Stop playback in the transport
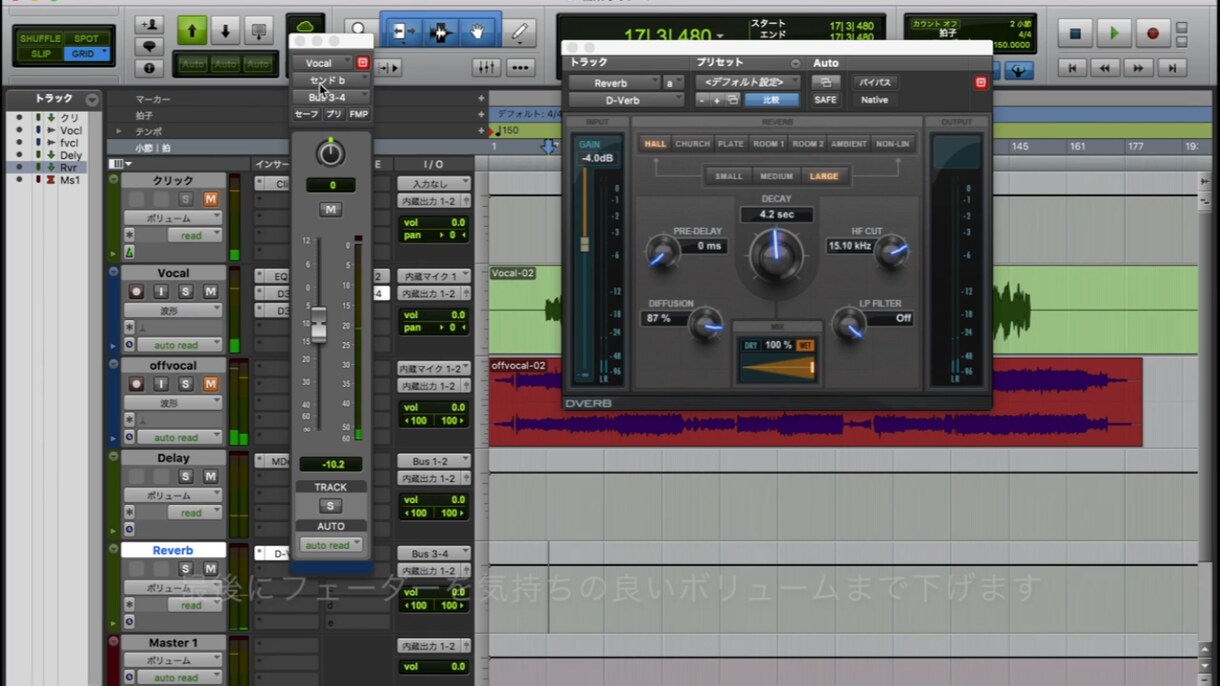 tap(1075, 33)
